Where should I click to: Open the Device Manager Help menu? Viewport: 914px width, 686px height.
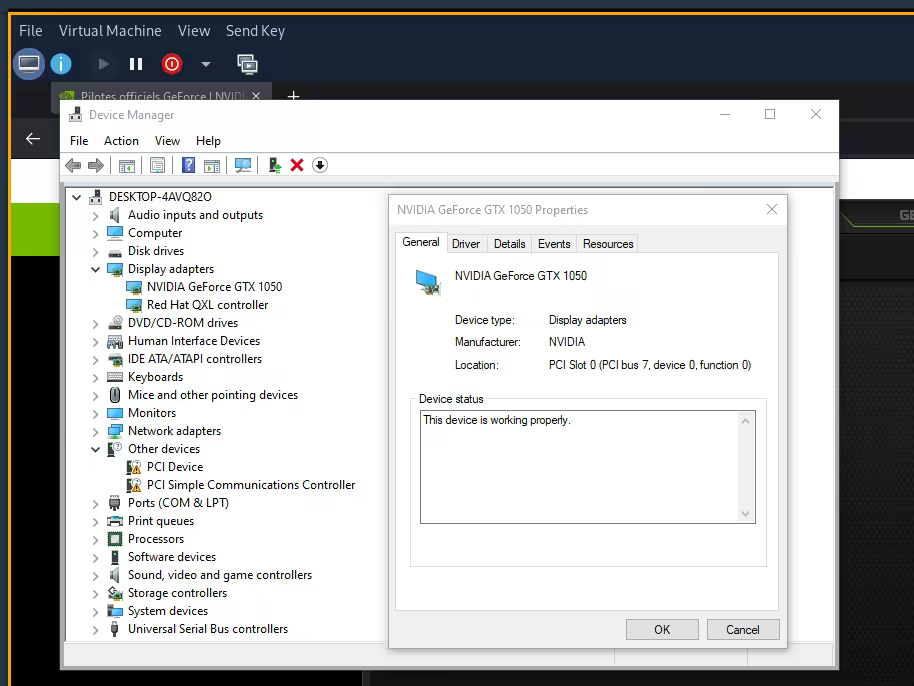208,140
